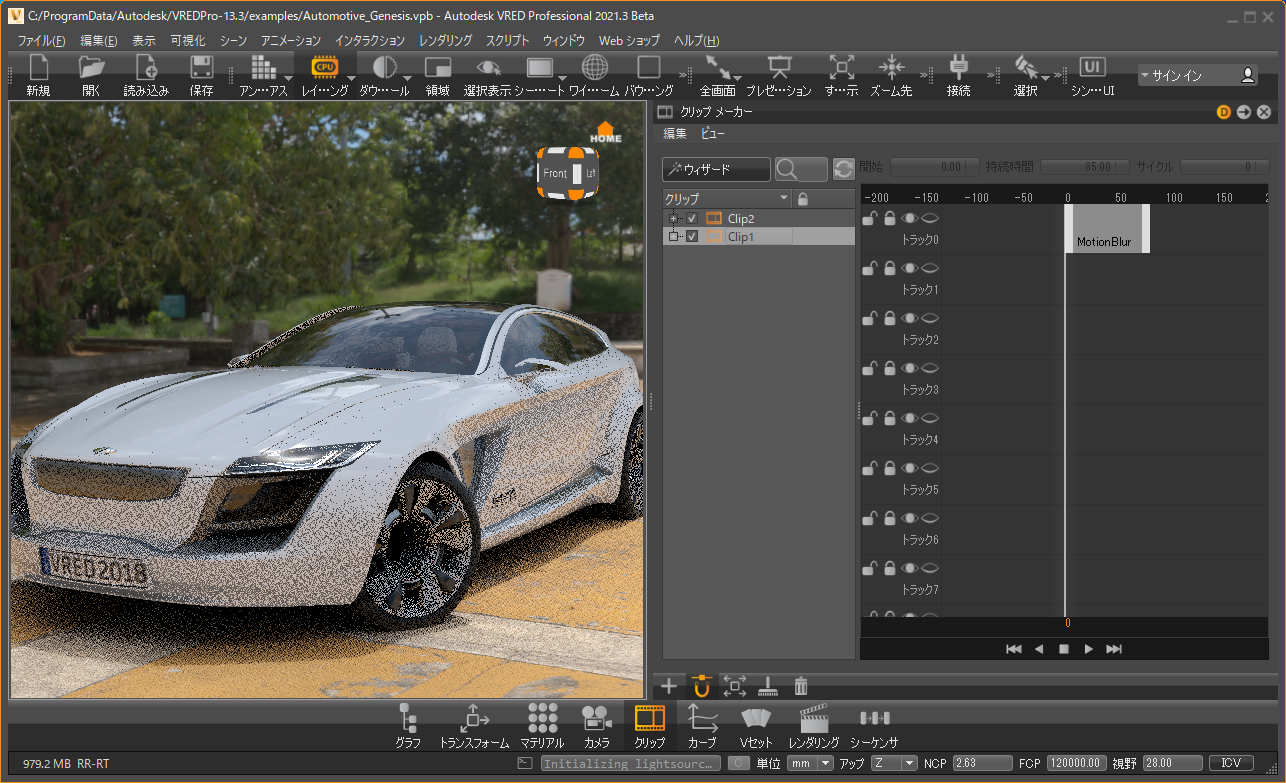Open the Rendering menu
The height and width of the screenshot is (783, 1286).
coord(445,41)
